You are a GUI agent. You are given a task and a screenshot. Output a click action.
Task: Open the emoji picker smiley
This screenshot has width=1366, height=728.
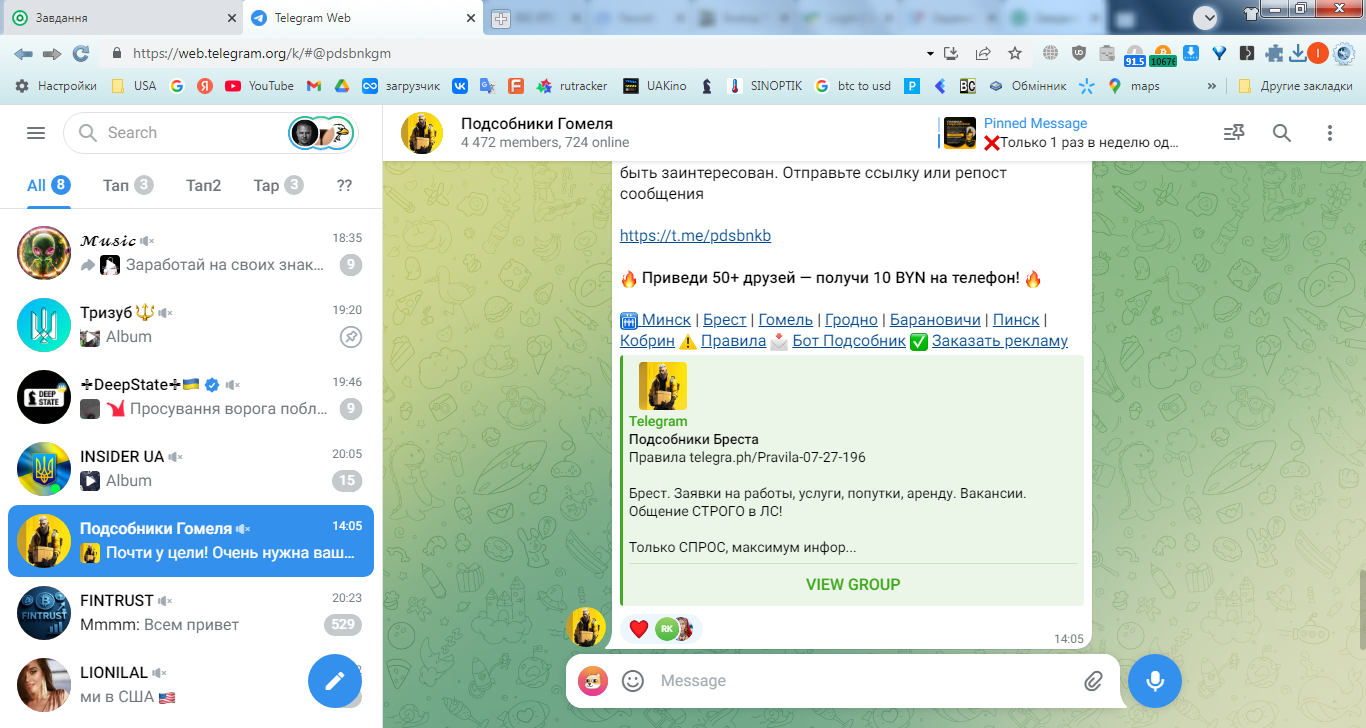(x=633, y=681)
